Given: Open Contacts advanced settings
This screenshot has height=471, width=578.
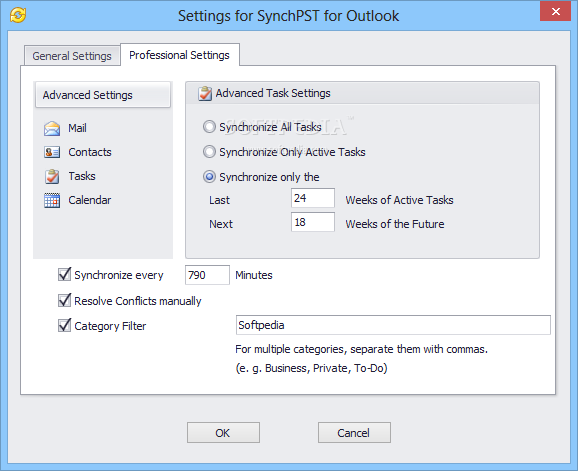Looking at the screenshot, I should pos(90,152).
